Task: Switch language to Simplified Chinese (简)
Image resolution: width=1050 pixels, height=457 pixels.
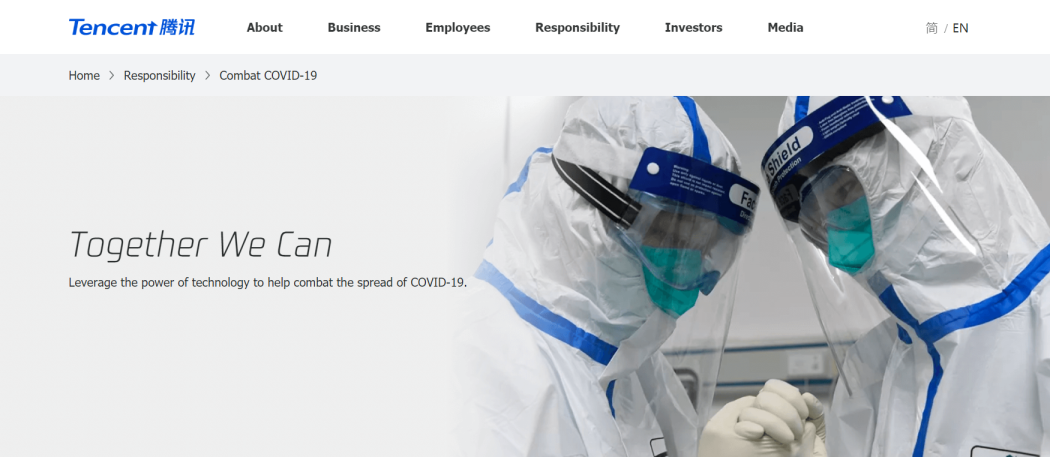Action: point(931,28)
